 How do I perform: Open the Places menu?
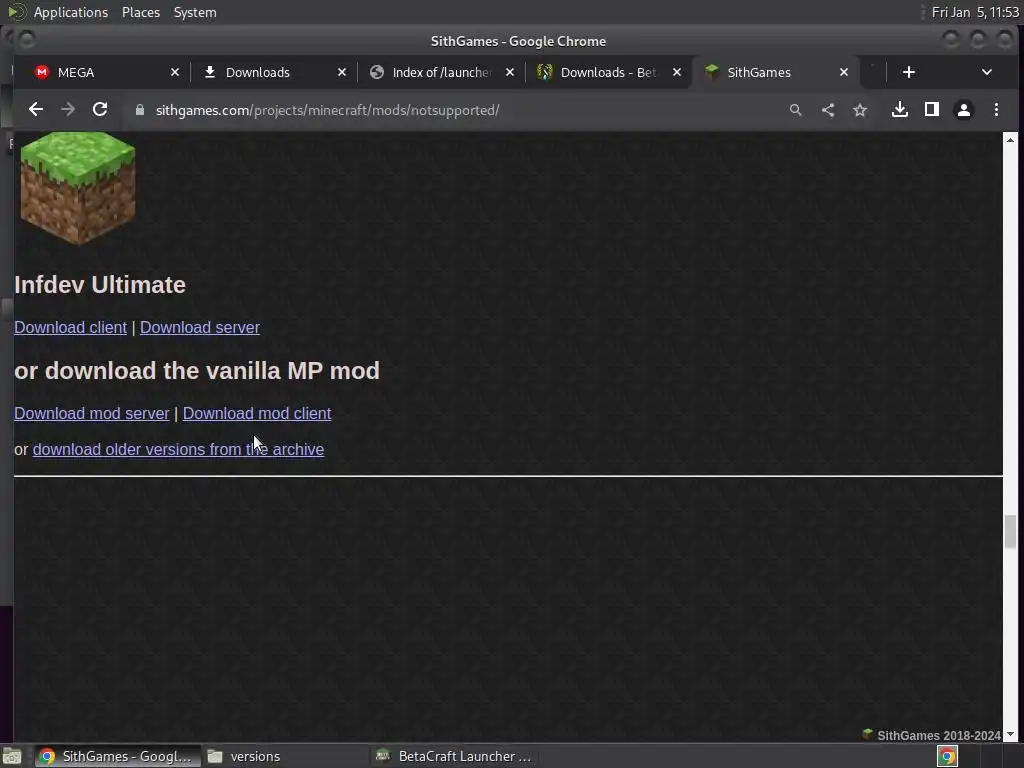(x=140, y=12)
